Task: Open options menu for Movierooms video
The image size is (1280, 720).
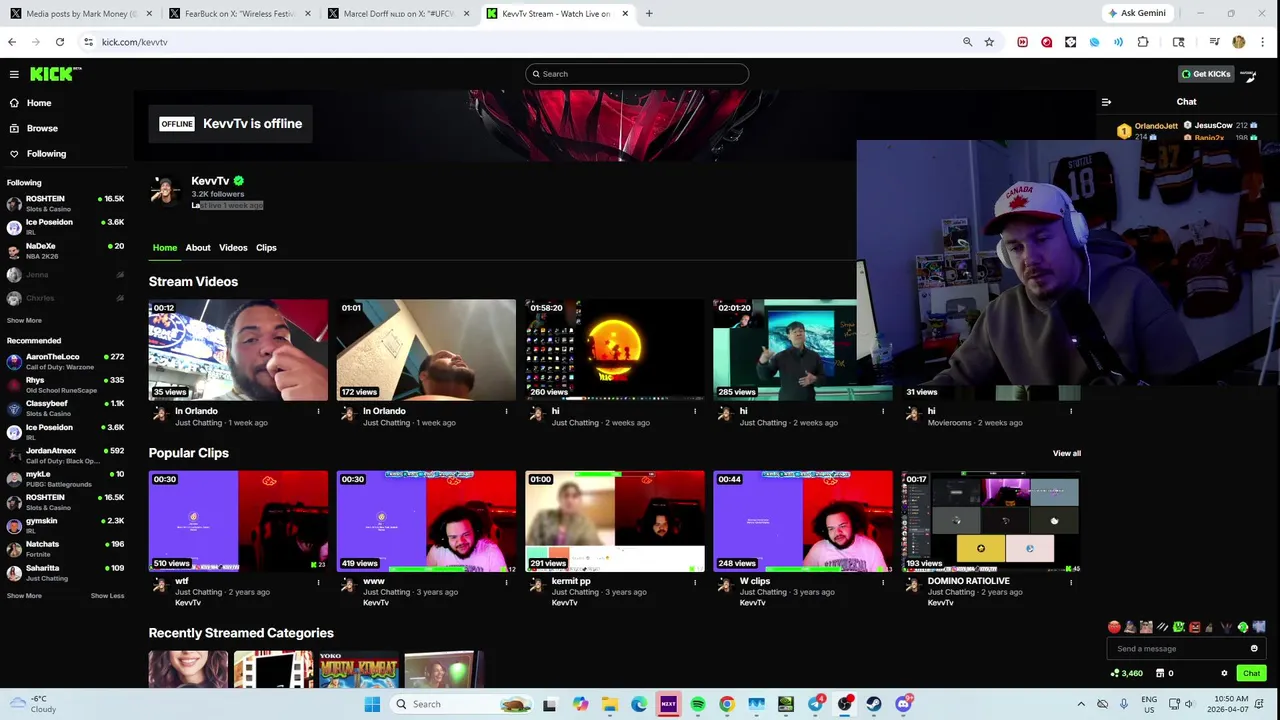Action: (1071, 411)
